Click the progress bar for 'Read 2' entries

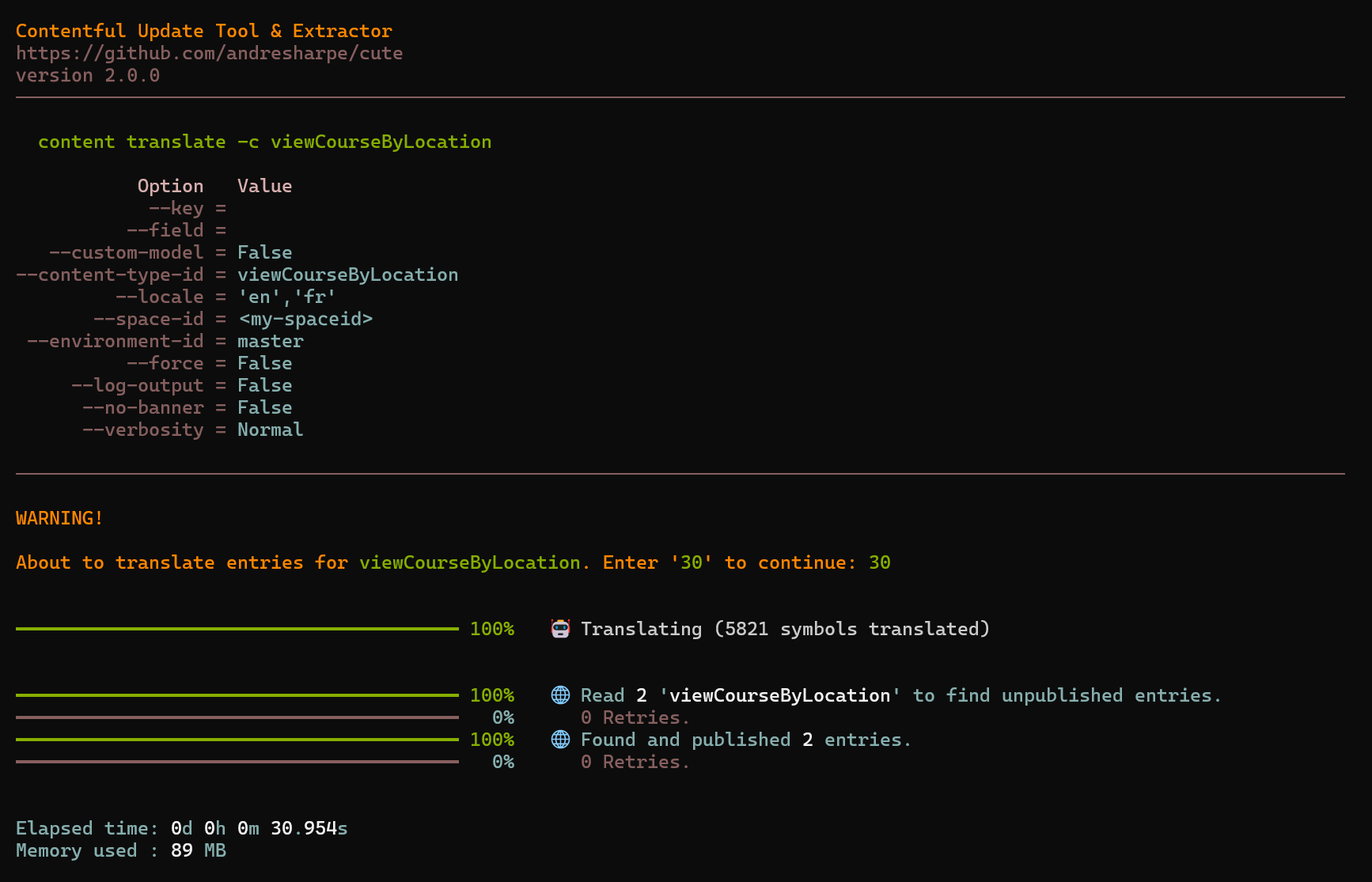pos(237,695)
